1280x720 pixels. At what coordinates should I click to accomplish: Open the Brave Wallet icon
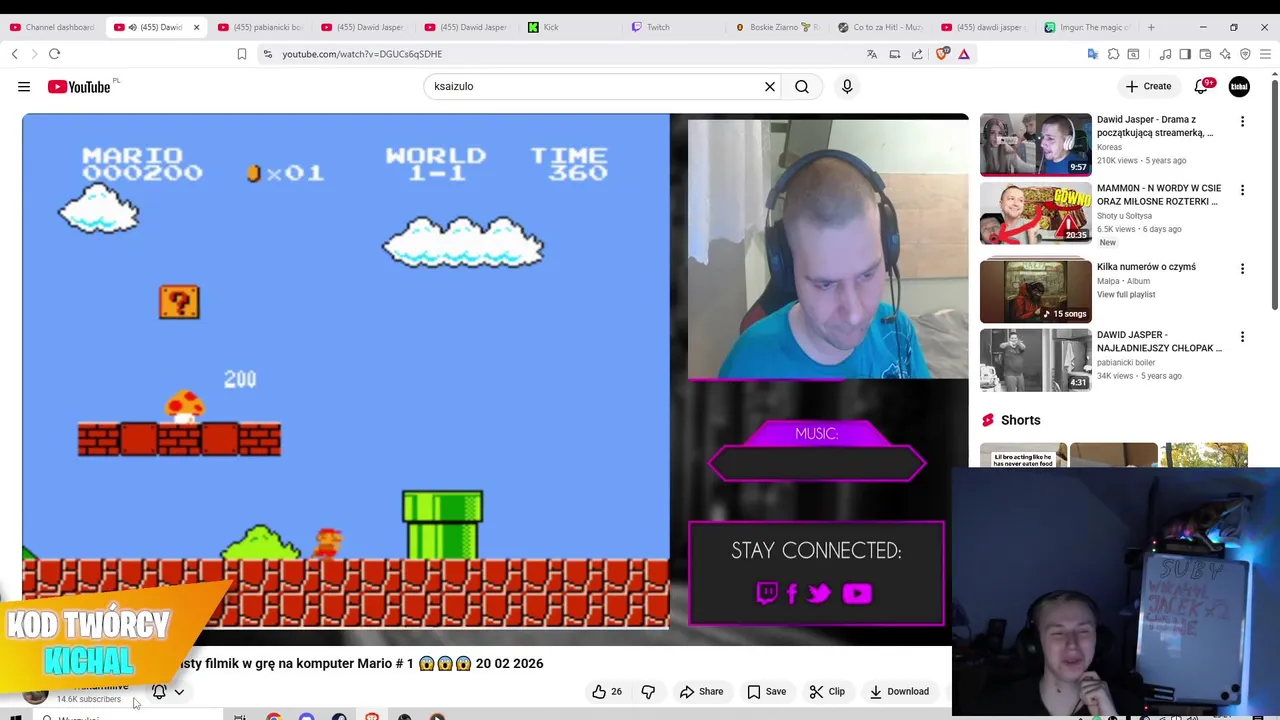(x=1205, y=54)
